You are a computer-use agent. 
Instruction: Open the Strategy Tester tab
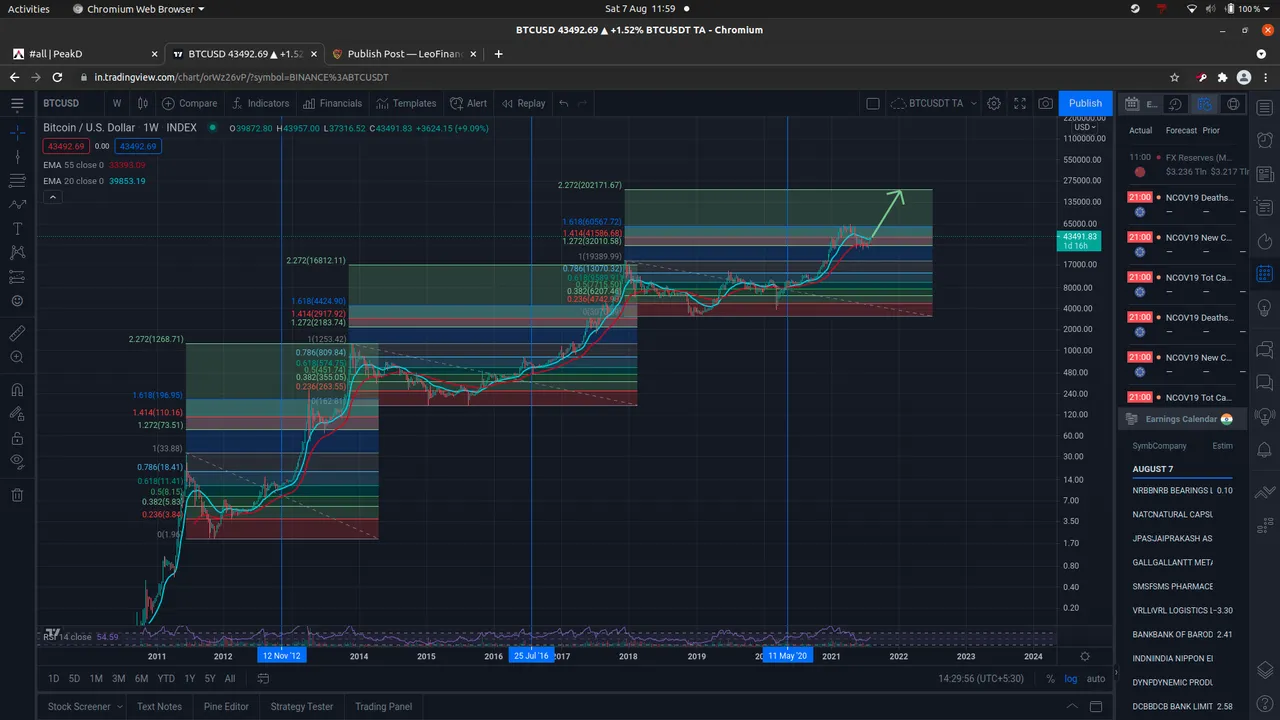tap(302, 706)
